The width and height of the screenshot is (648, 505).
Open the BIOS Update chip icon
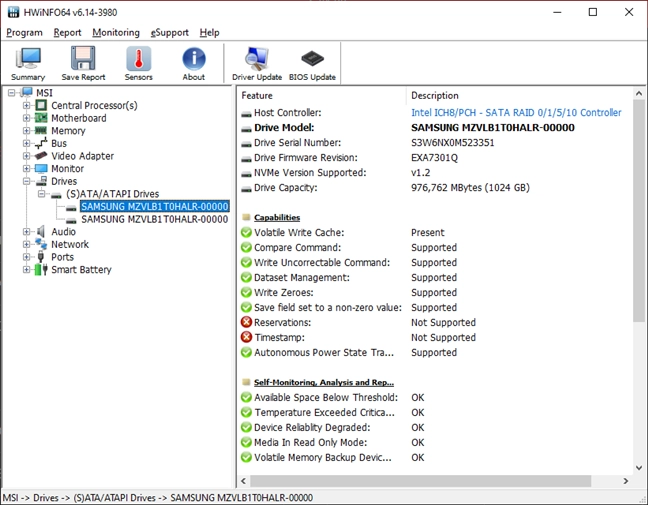[312, 64]
